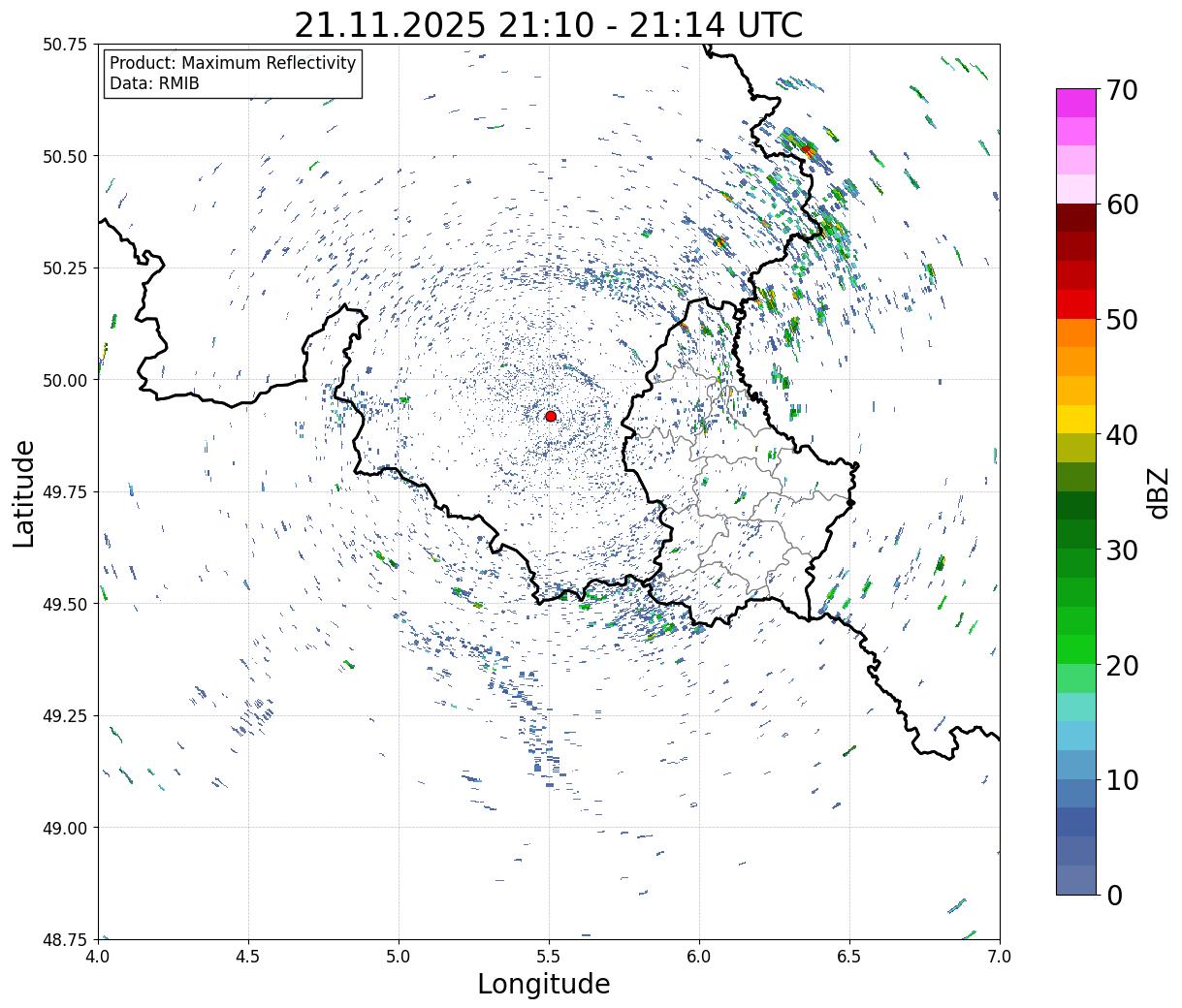
Task: Click the "Data: RMIB" label
Action: (x=154, y=83)
